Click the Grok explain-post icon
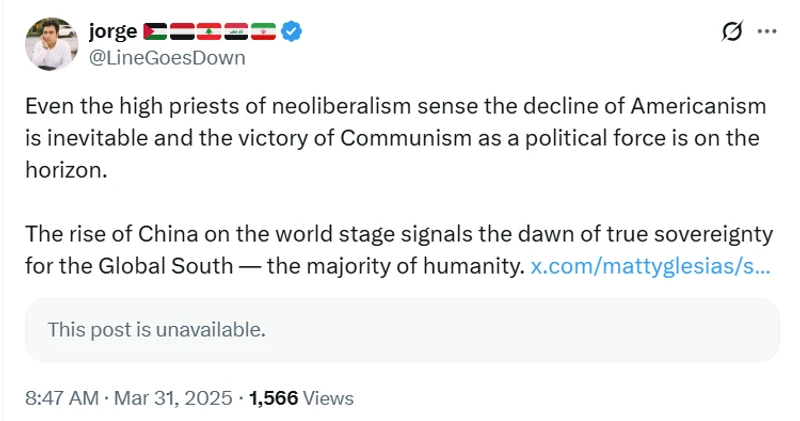This screenshot has width=800, height=421. (x=733, y=31)
